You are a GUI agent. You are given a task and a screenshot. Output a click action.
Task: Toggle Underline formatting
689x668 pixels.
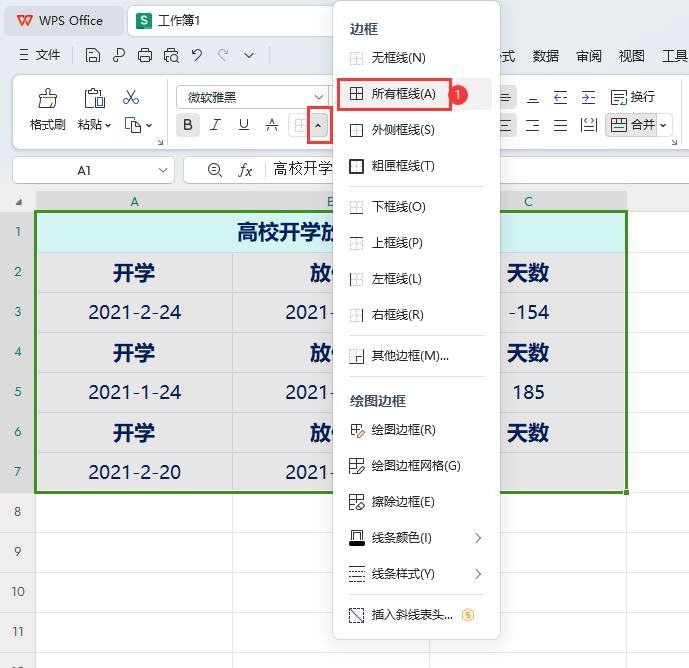(243, 125)
